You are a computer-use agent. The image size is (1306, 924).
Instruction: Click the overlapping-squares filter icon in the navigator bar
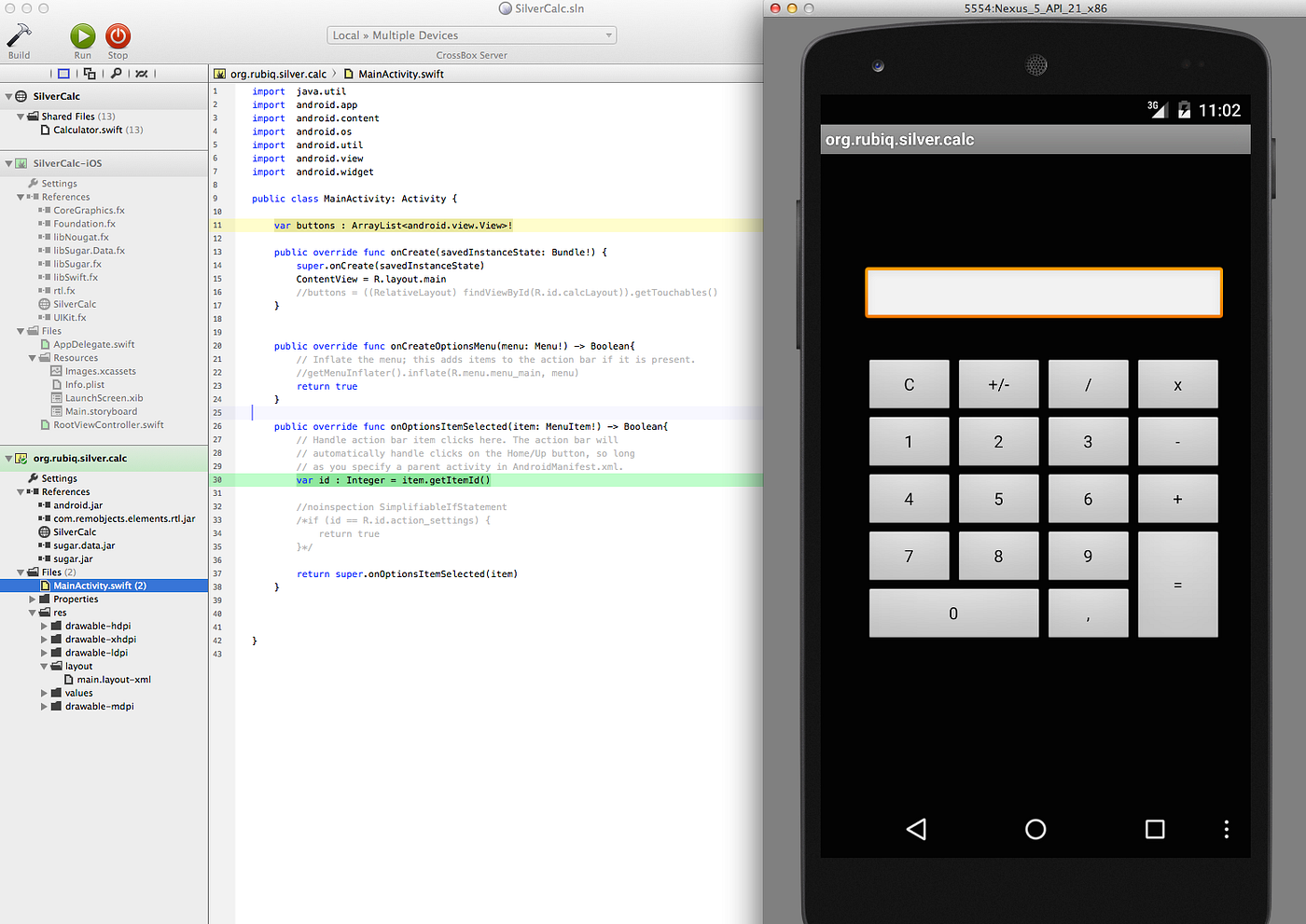[89, 73]
